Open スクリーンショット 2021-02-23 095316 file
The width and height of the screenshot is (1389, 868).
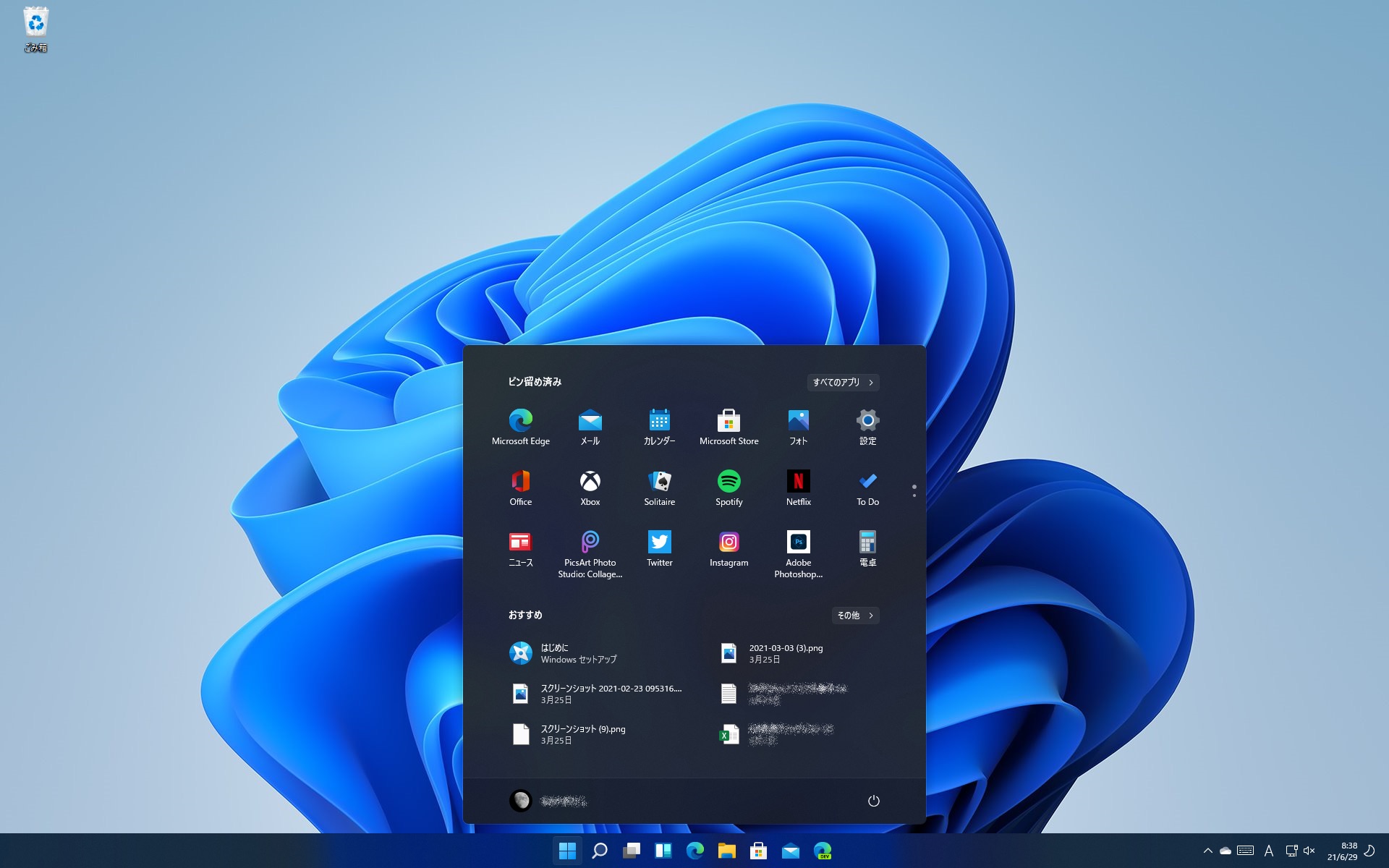(x=597, y=694)
